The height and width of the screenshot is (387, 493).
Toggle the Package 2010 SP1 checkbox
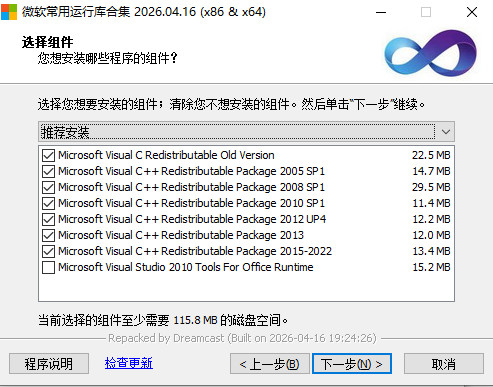(49, 203)
